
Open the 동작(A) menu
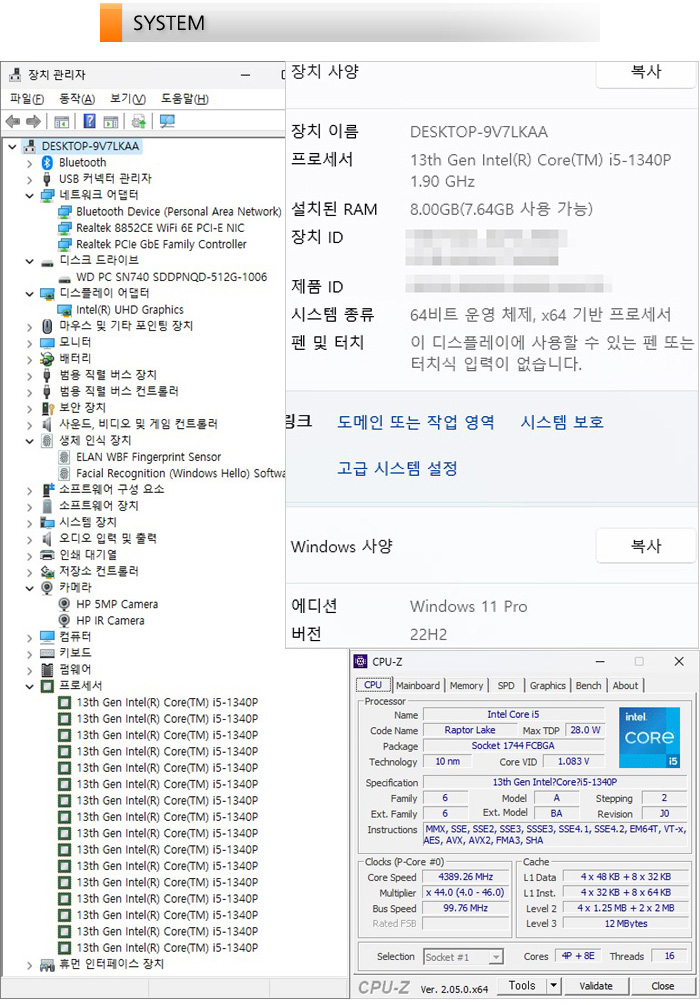tap(77, 99)
